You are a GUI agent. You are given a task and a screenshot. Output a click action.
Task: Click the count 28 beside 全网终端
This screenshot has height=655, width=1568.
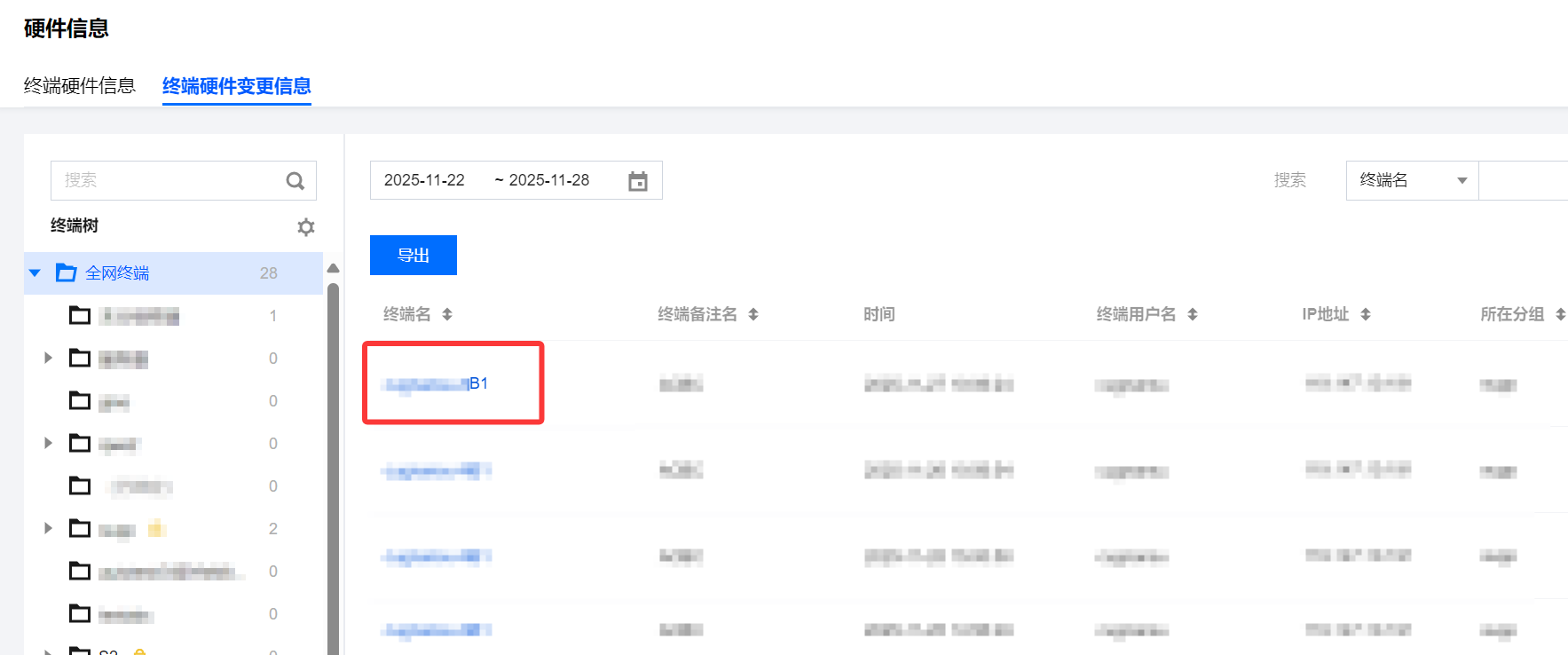click(269, 273)
